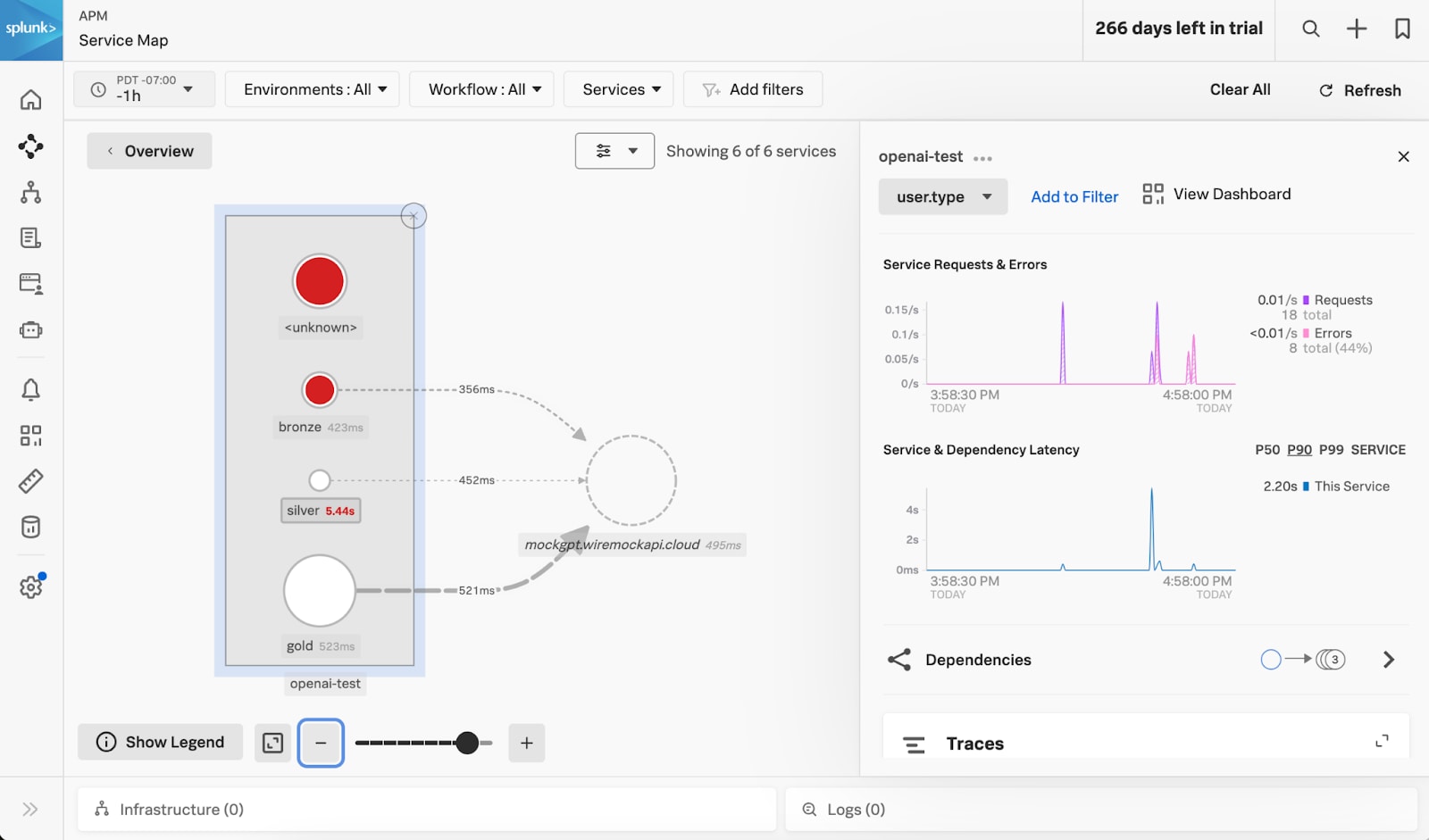Open the time range -1h picker
Viewport: 1429px width, 840px height.
144,89
